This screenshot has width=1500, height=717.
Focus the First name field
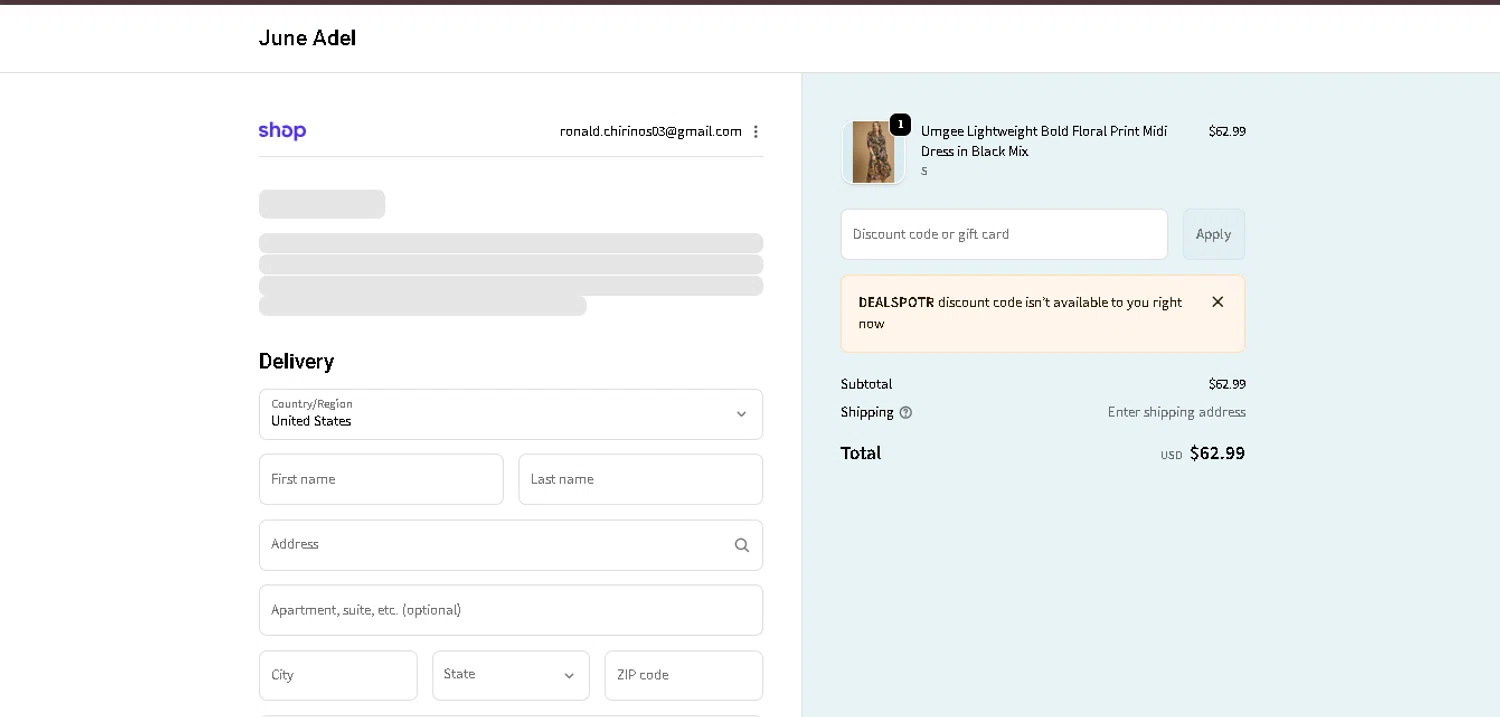coord(381,479)
